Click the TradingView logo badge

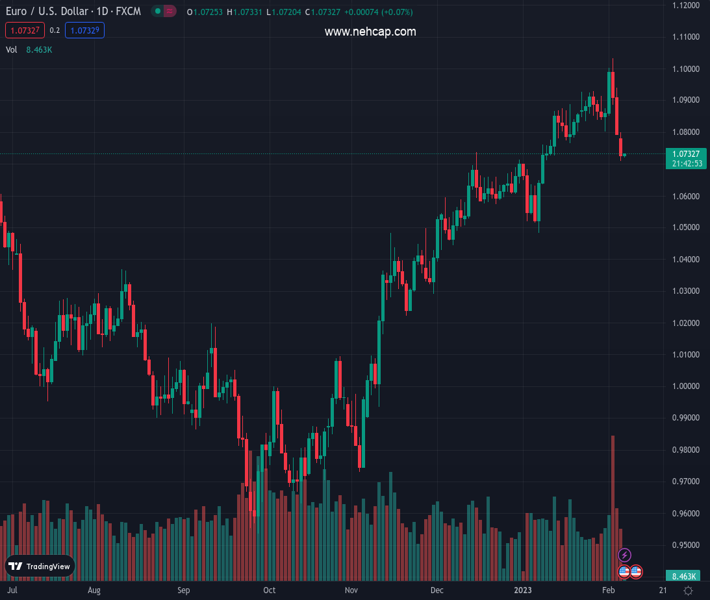(40, 566)
